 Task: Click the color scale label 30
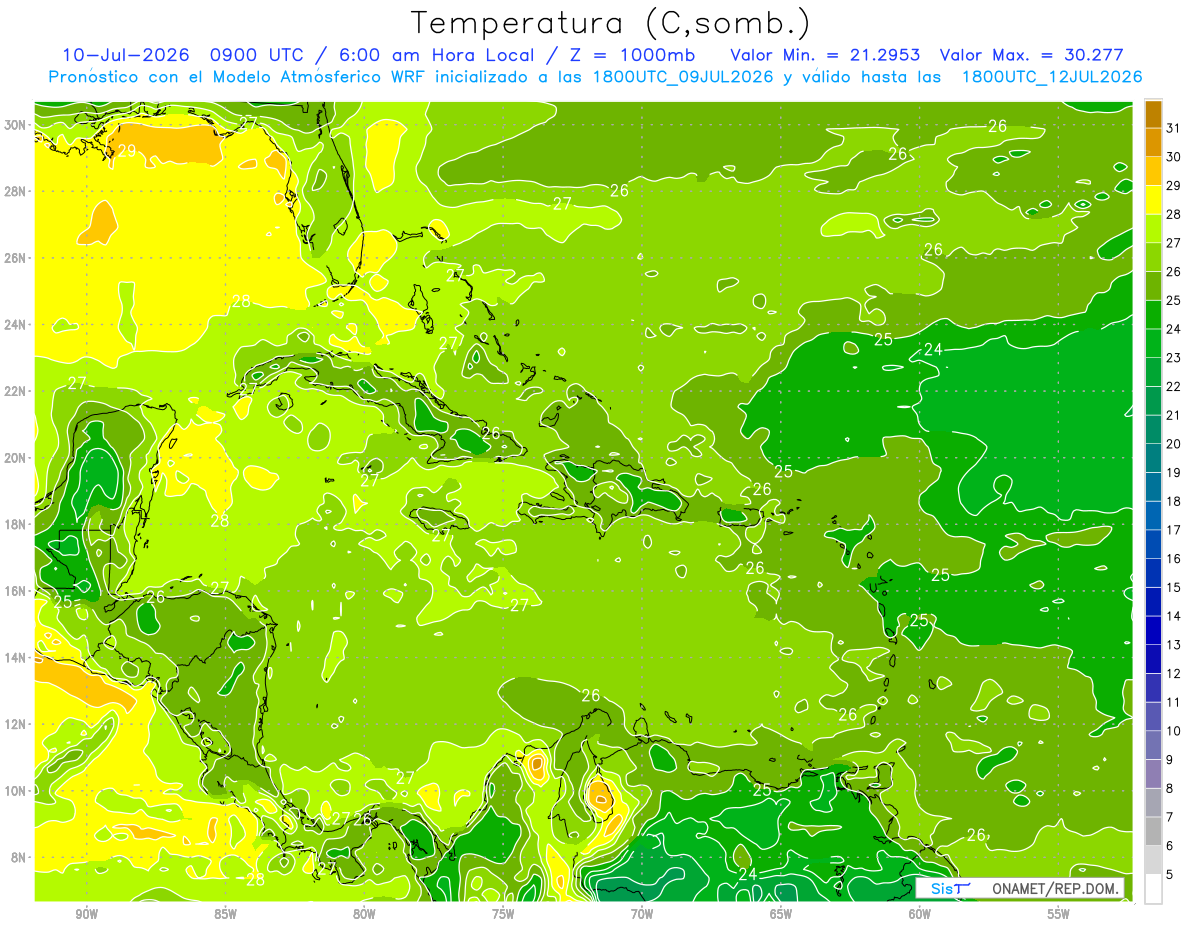[x=1175, y=157]
